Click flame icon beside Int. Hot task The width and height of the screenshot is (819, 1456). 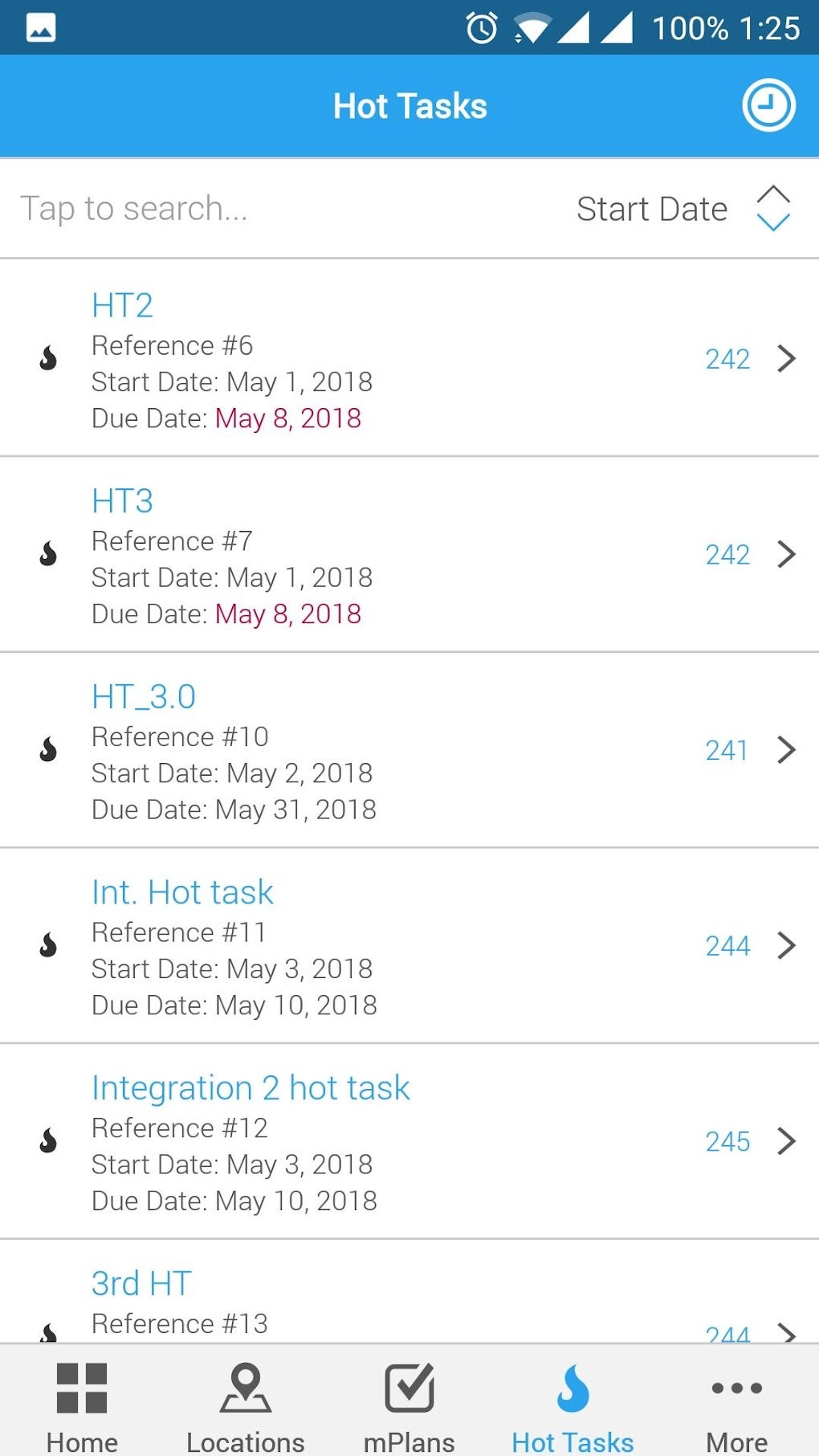[48, 945]
